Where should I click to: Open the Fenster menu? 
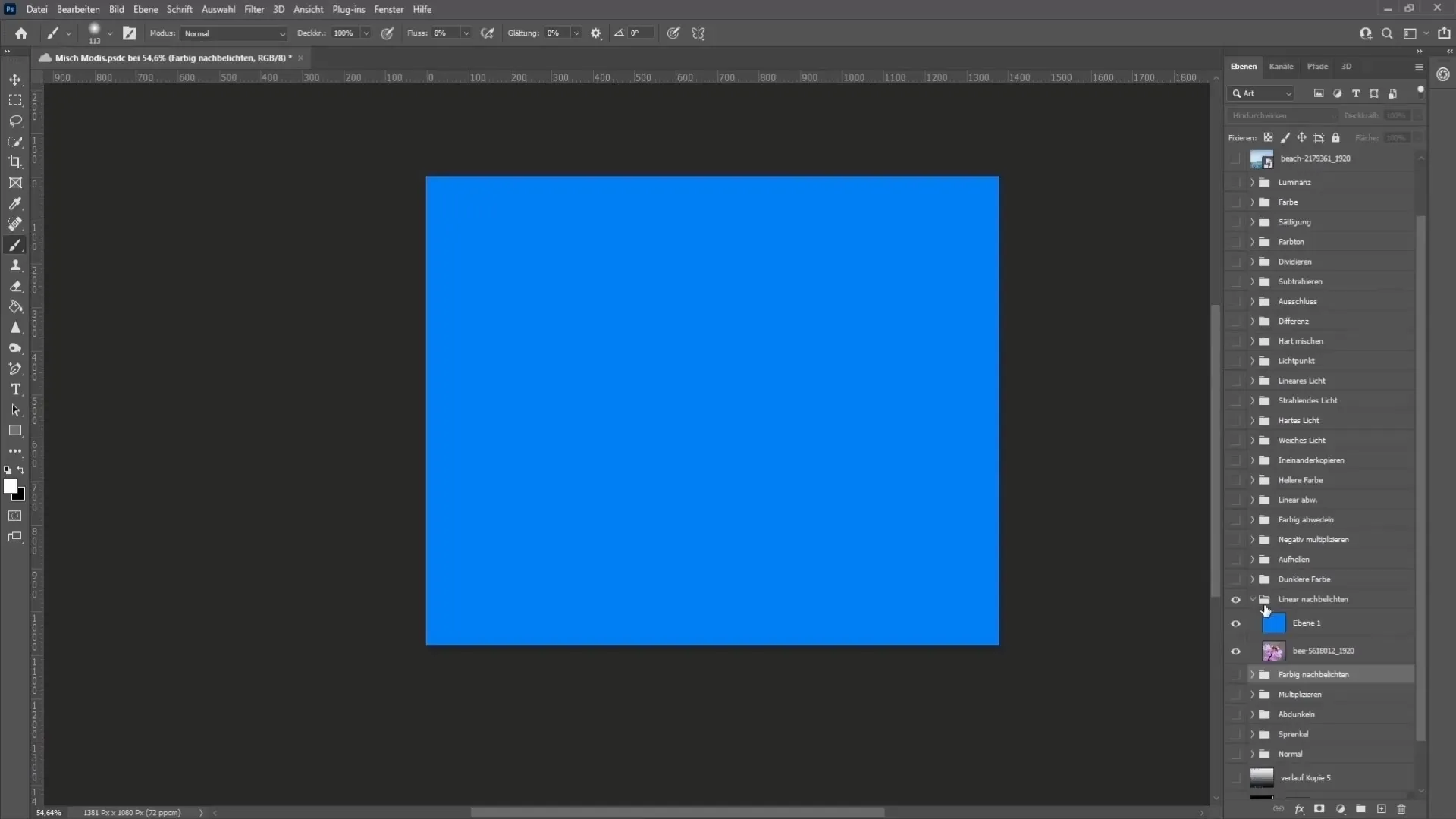tap(389, 9)
